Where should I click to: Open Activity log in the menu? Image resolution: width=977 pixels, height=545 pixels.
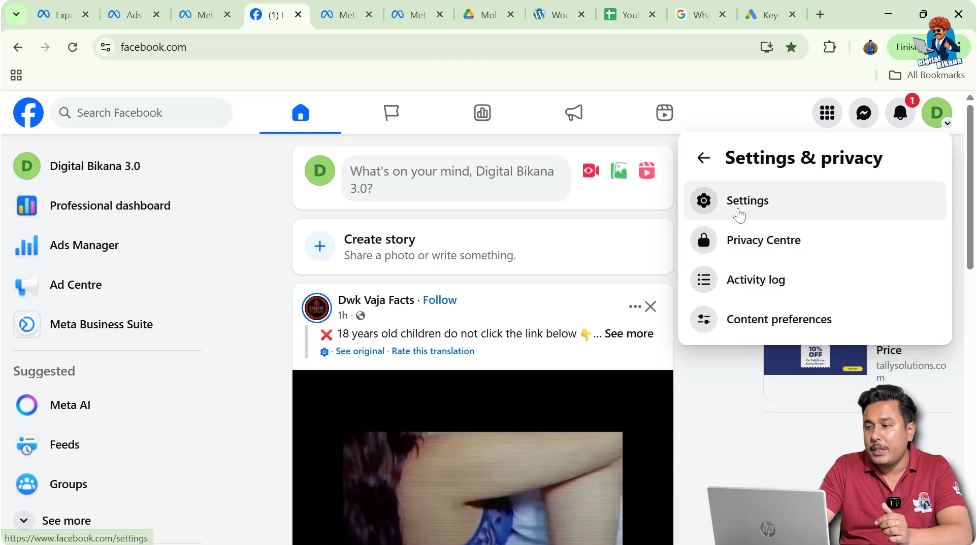pyautogui.click(x=815, y=280)
